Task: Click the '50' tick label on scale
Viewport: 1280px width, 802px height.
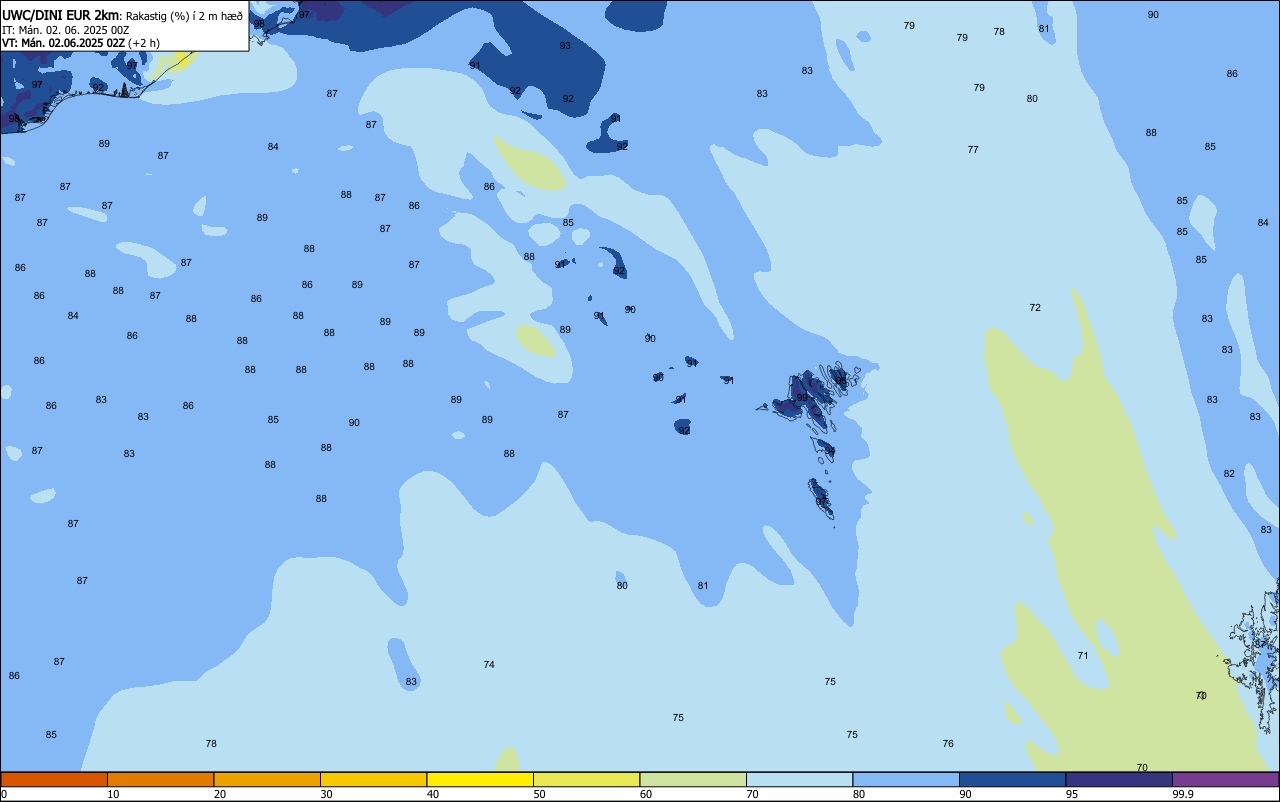Action: pyautogui.click(x=539, y=794)
